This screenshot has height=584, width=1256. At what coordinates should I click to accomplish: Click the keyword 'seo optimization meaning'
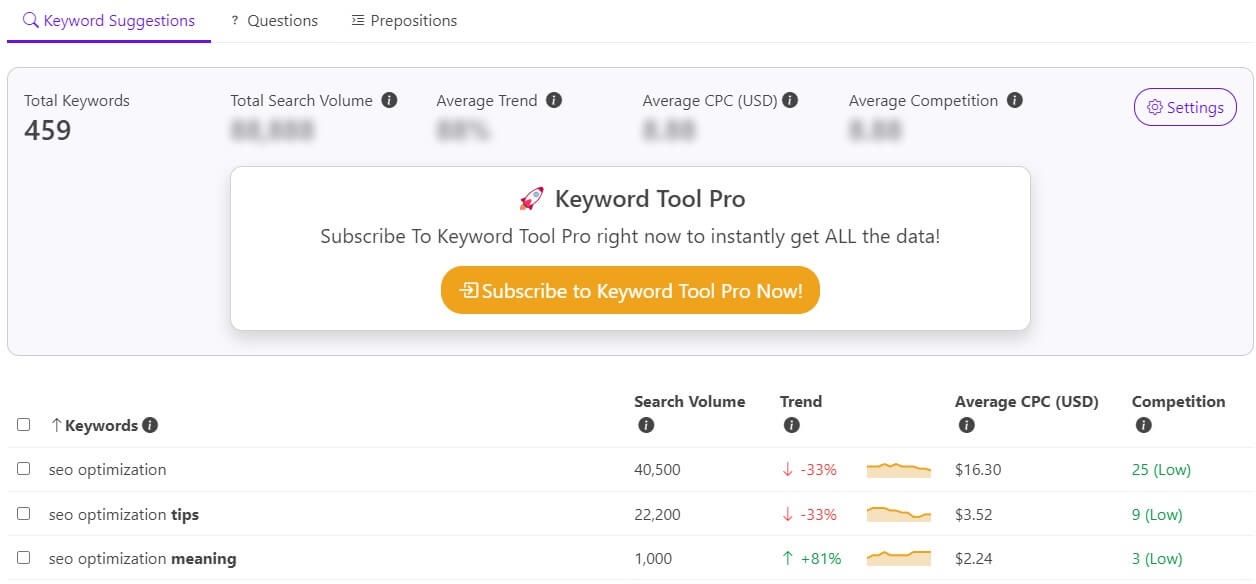(143, 558)
